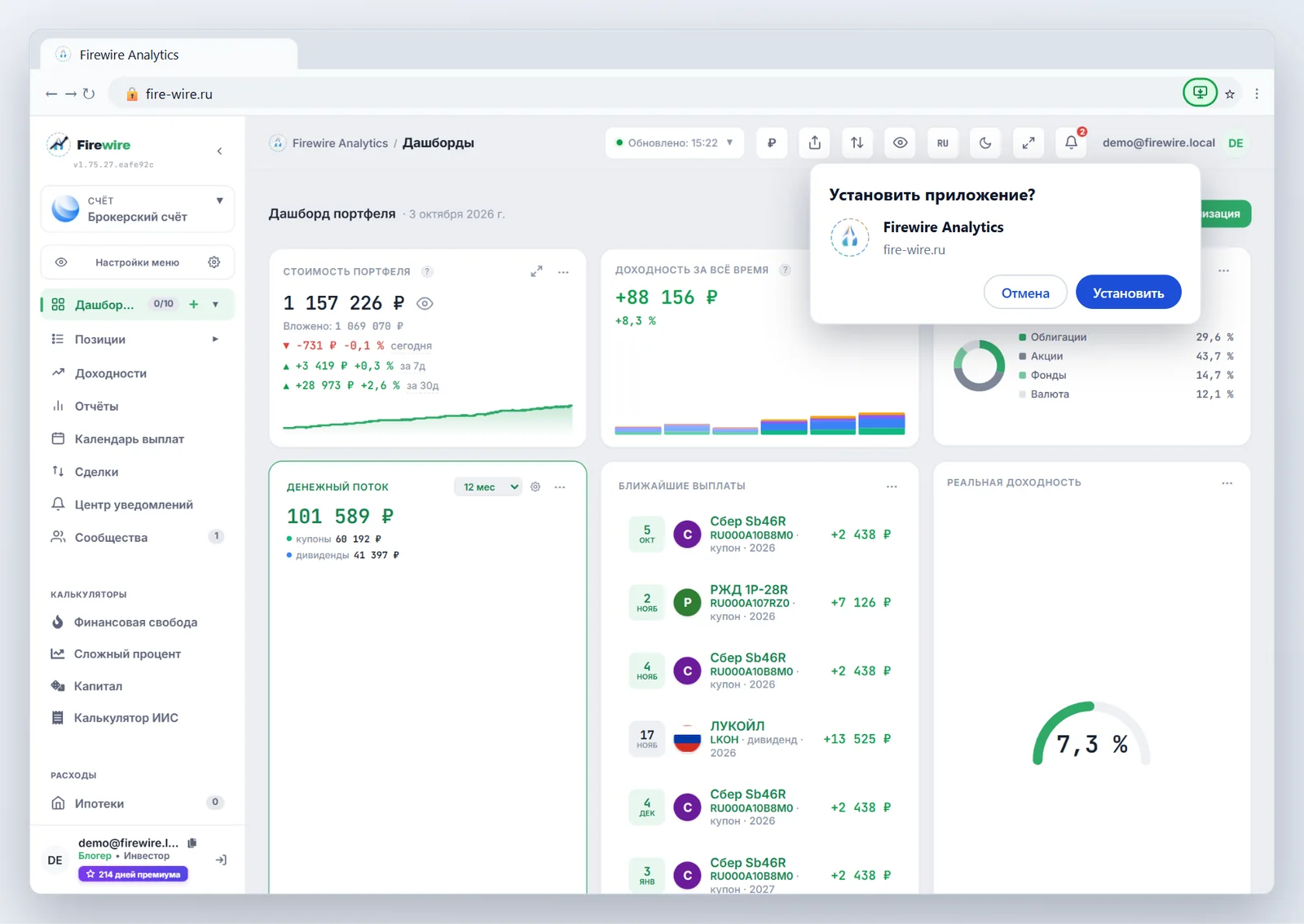This screenshot has width=1304, height=924.
Task: Click the ruble currency toolbar icon
Action: [x=772, y=143]
